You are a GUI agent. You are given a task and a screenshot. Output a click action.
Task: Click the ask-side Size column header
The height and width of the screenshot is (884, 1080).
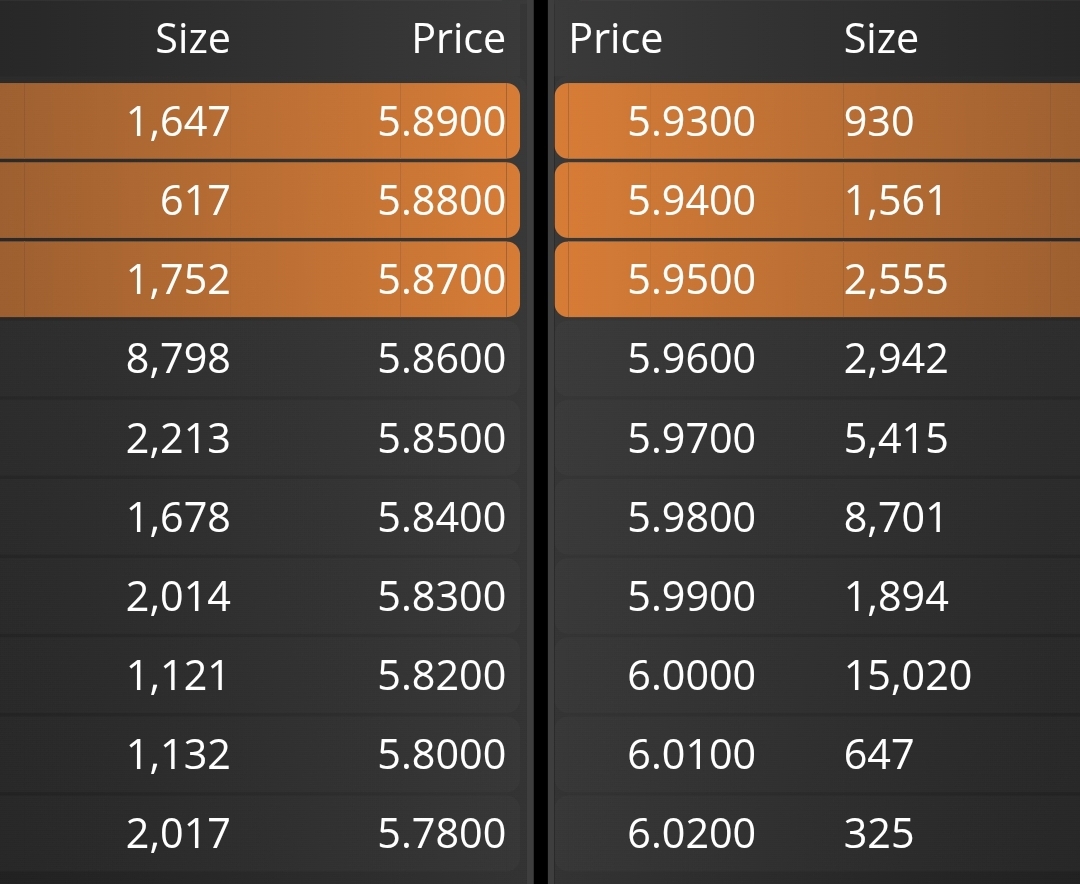(881, 39)
